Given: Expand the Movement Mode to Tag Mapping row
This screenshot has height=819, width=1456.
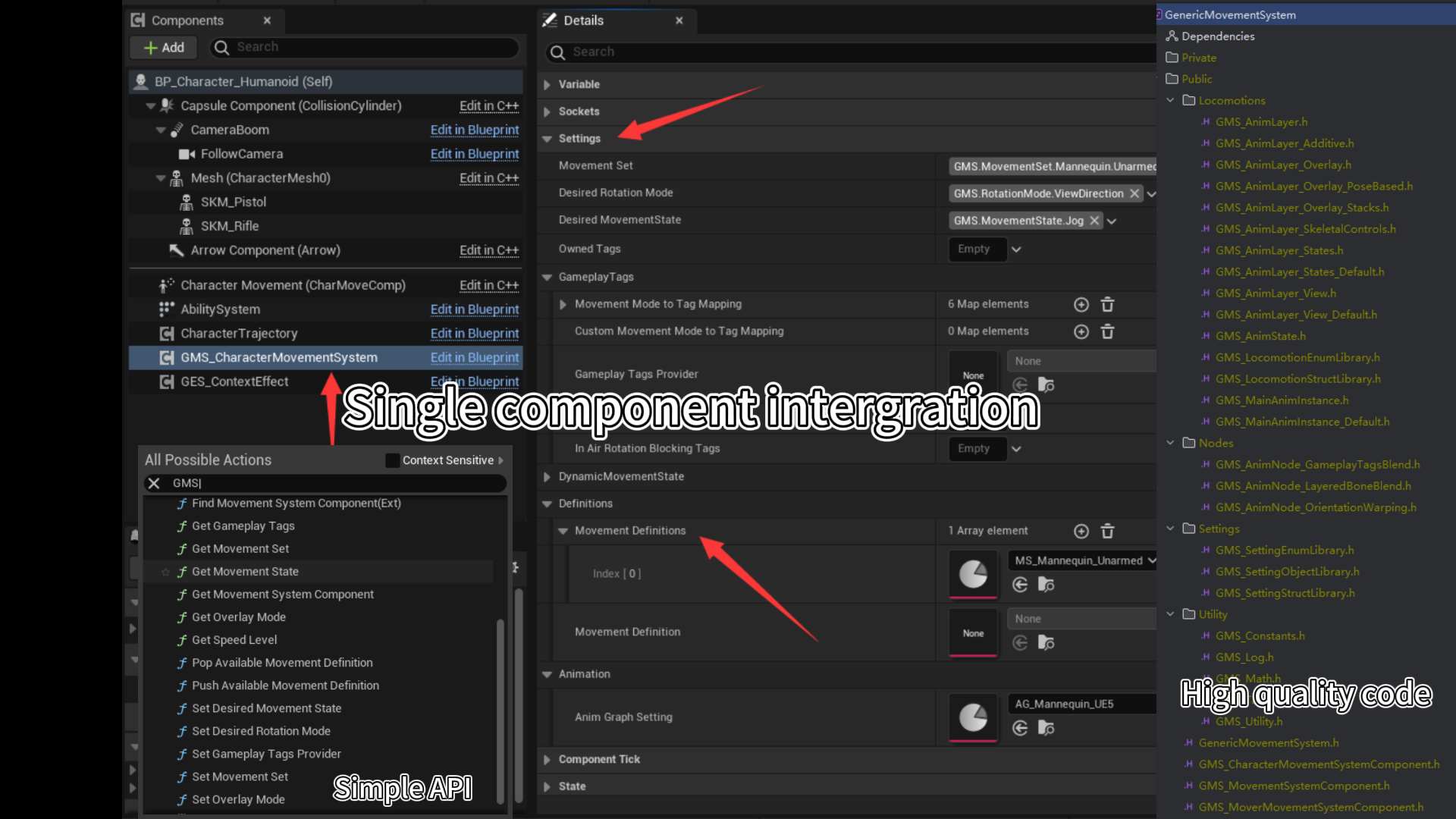Looking at the screenshot, I should coord(563,304).
